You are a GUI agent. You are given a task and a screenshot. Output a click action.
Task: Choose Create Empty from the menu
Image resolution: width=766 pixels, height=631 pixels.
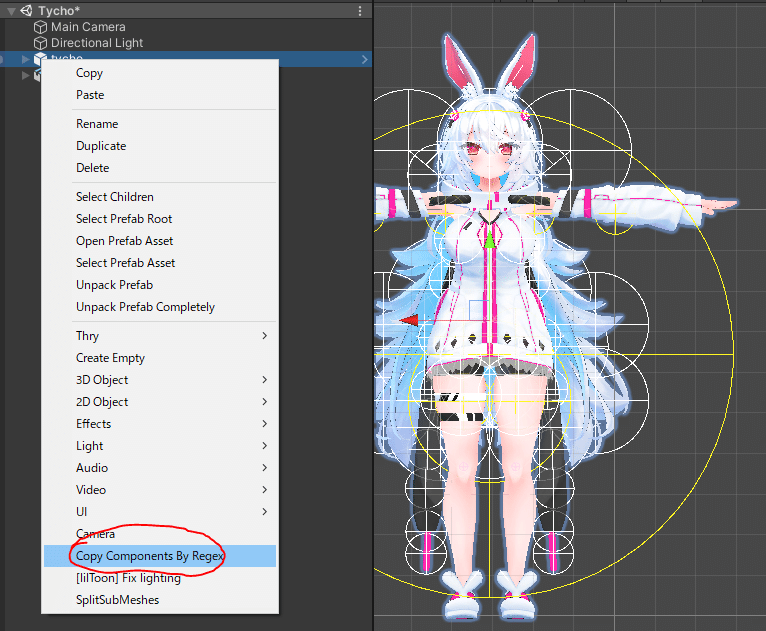[160, 358]
